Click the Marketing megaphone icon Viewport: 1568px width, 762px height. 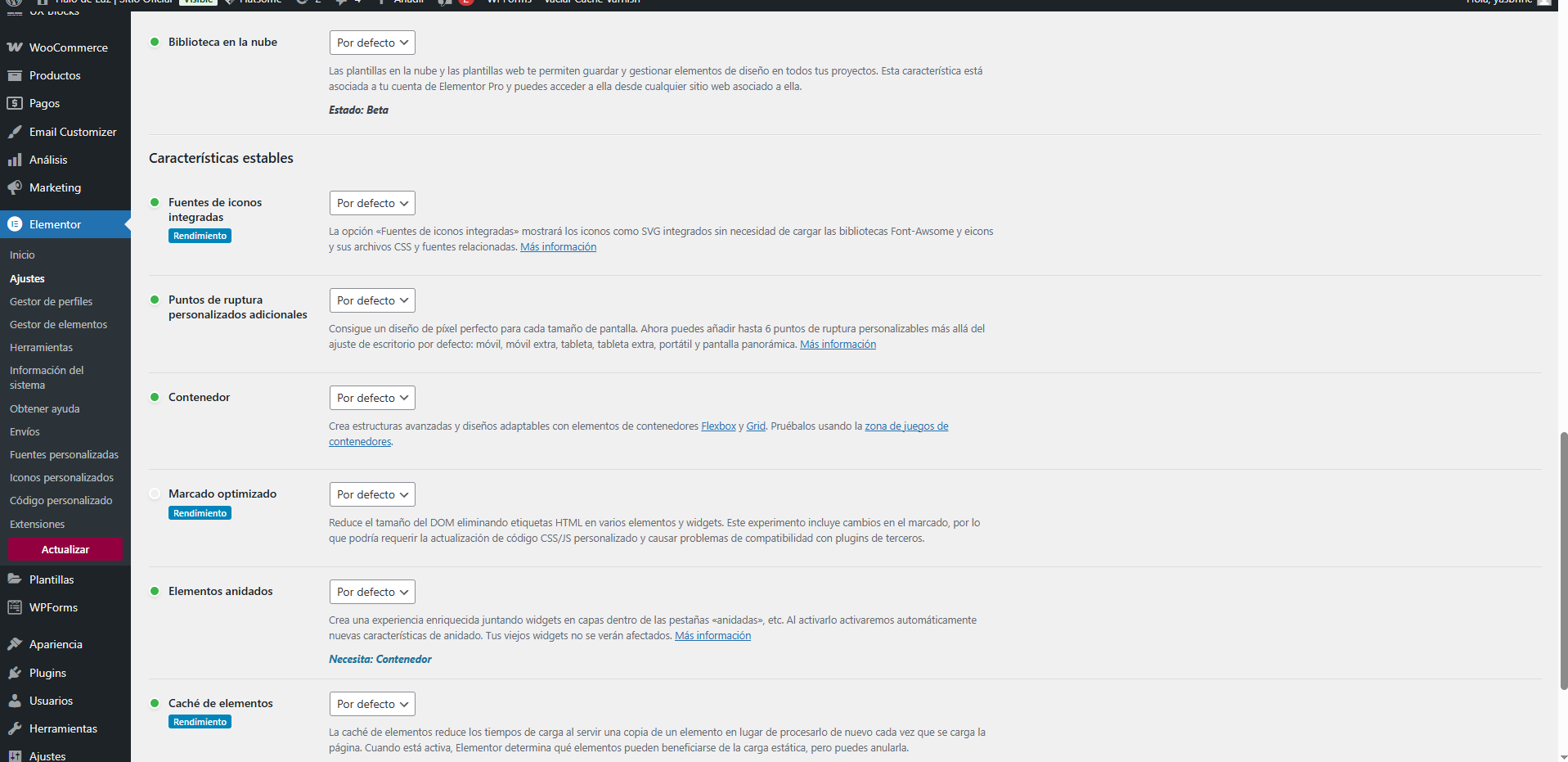15,187
